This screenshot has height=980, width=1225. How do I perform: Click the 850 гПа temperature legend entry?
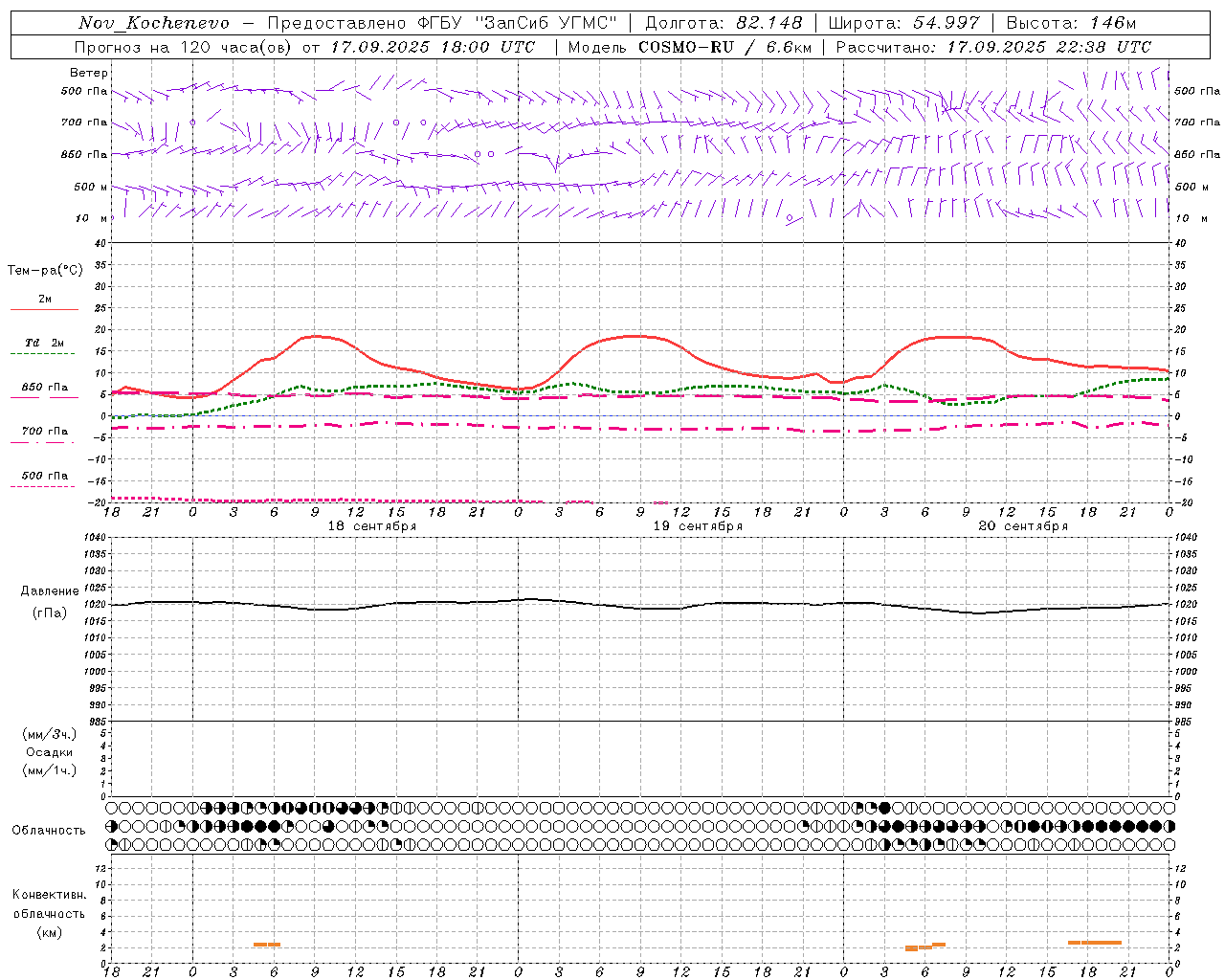45,388
